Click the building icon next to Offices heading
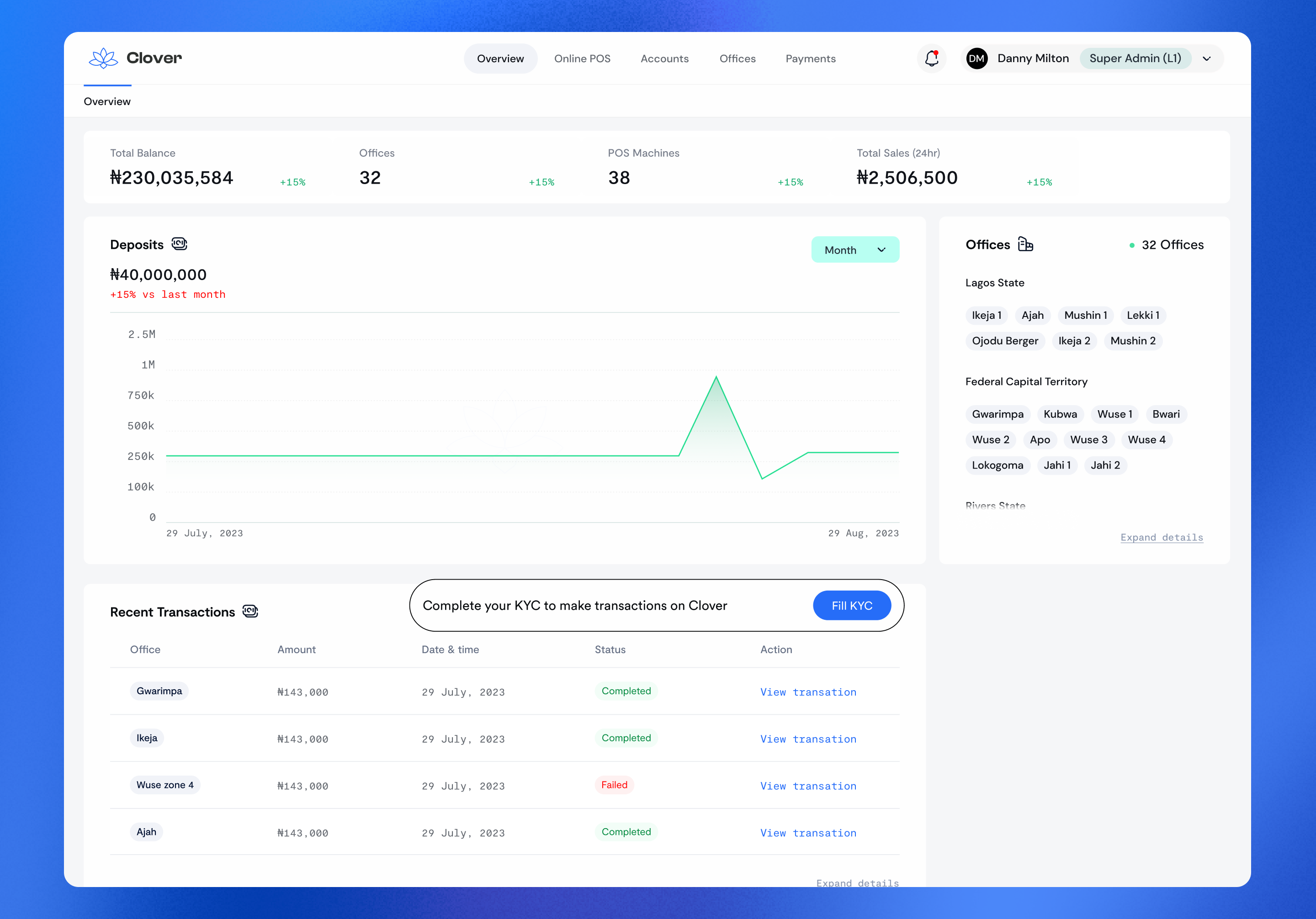 [1026, 244]
